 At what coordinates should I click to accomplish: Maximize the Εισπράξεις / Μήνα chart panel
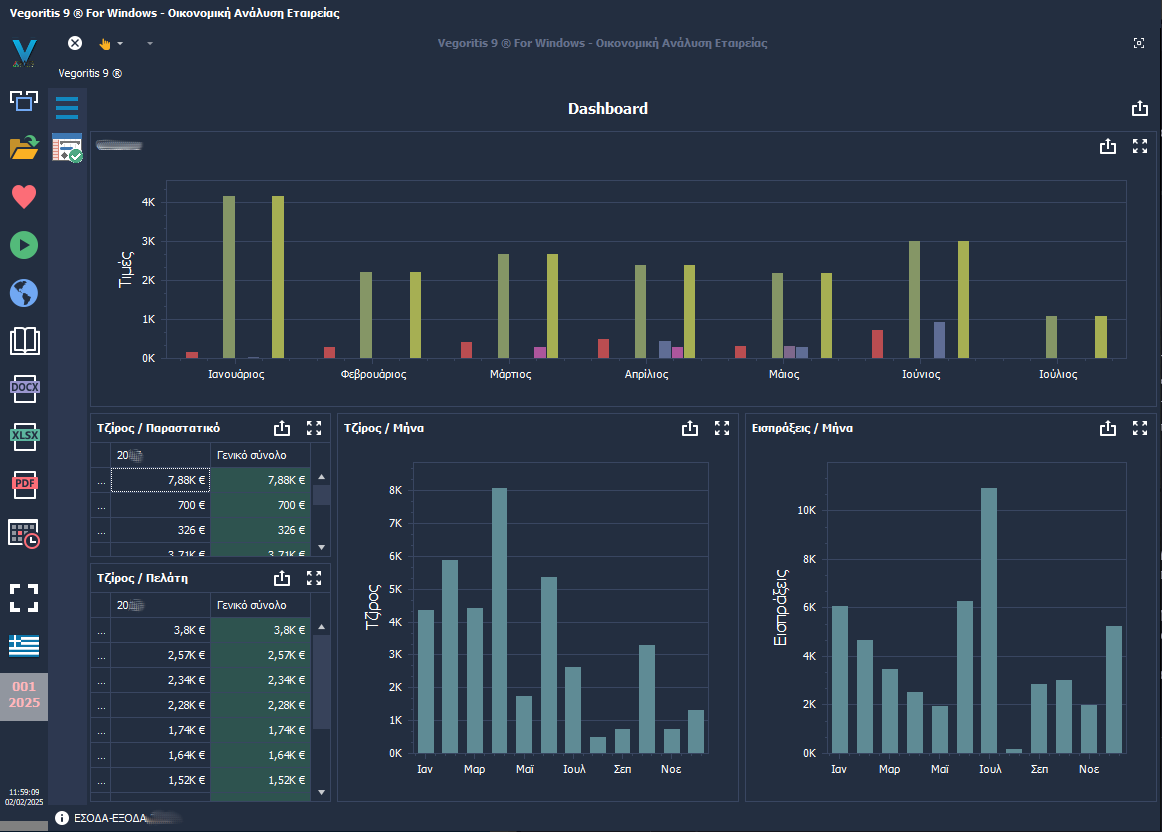[x=1139, y=428]
